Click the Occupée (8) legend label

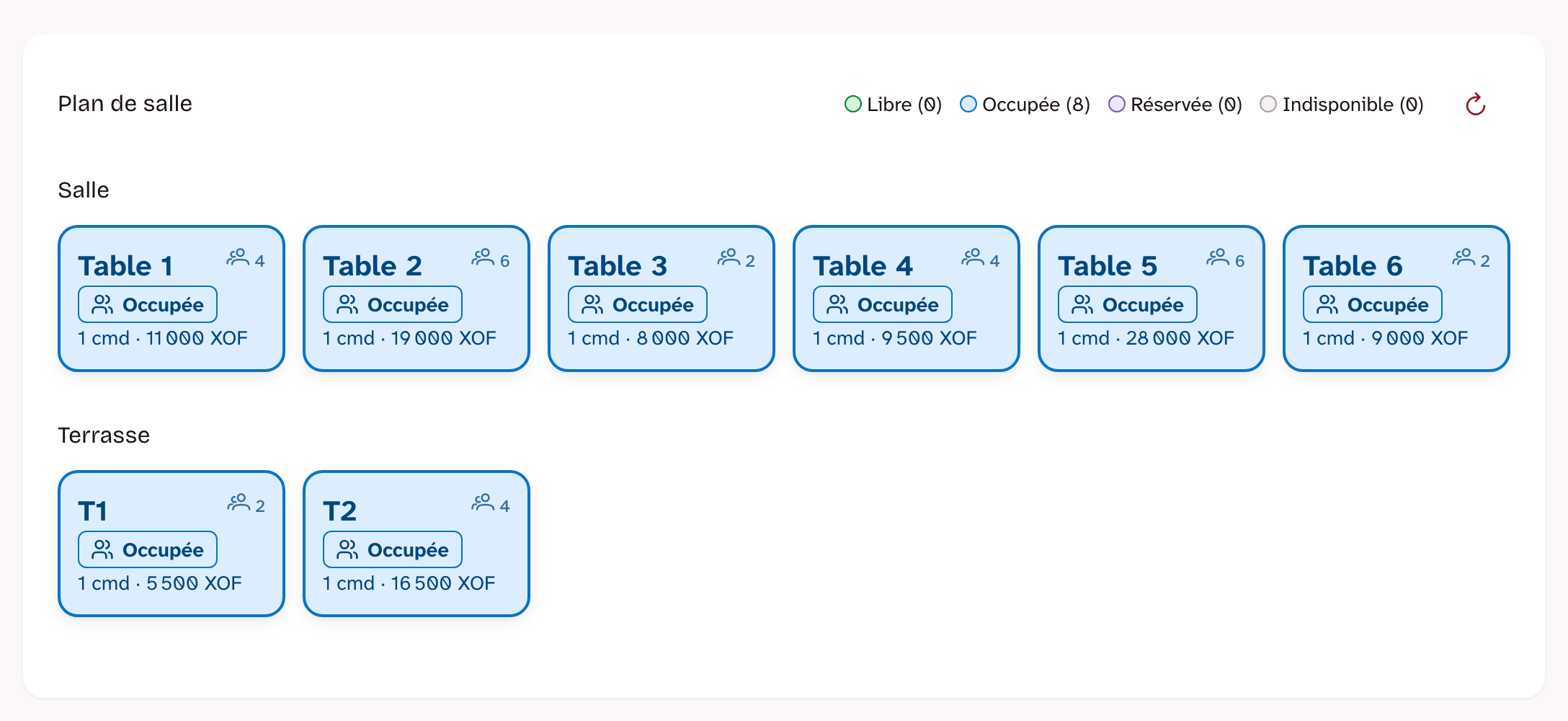[x=1036, y=105]
